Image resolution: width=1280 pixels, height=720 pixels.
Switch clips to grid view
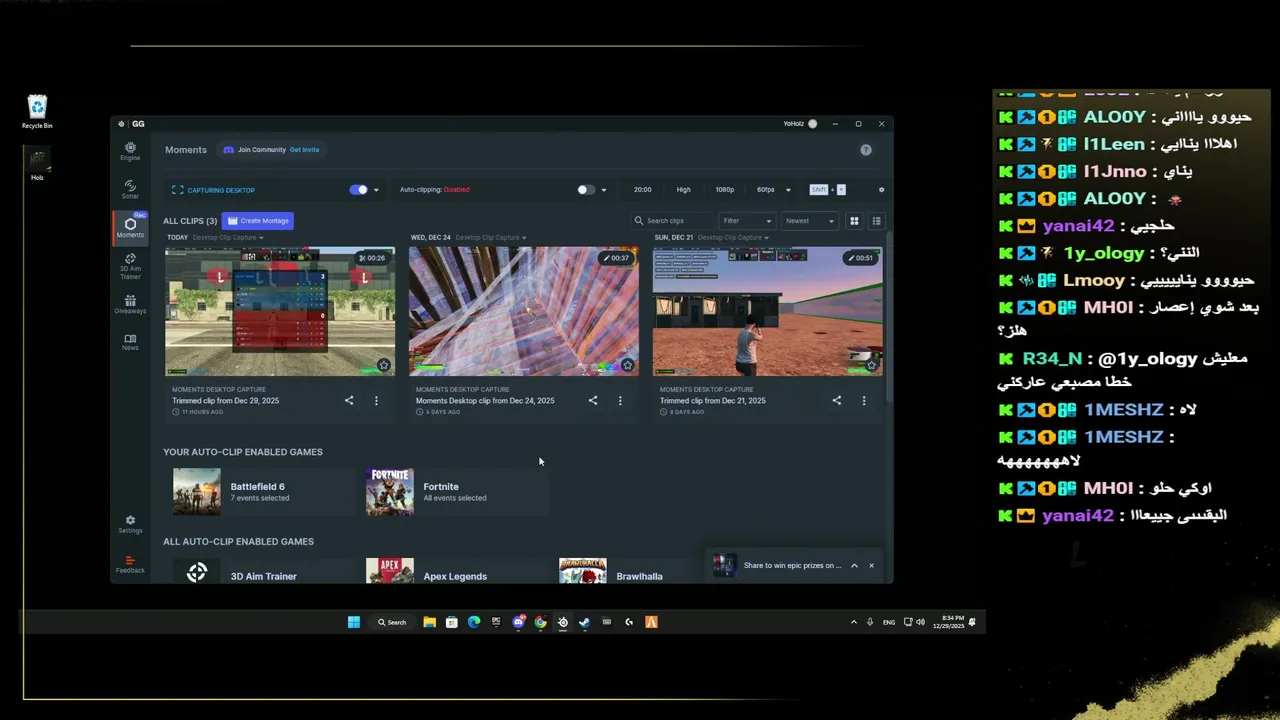coord(854,221)
